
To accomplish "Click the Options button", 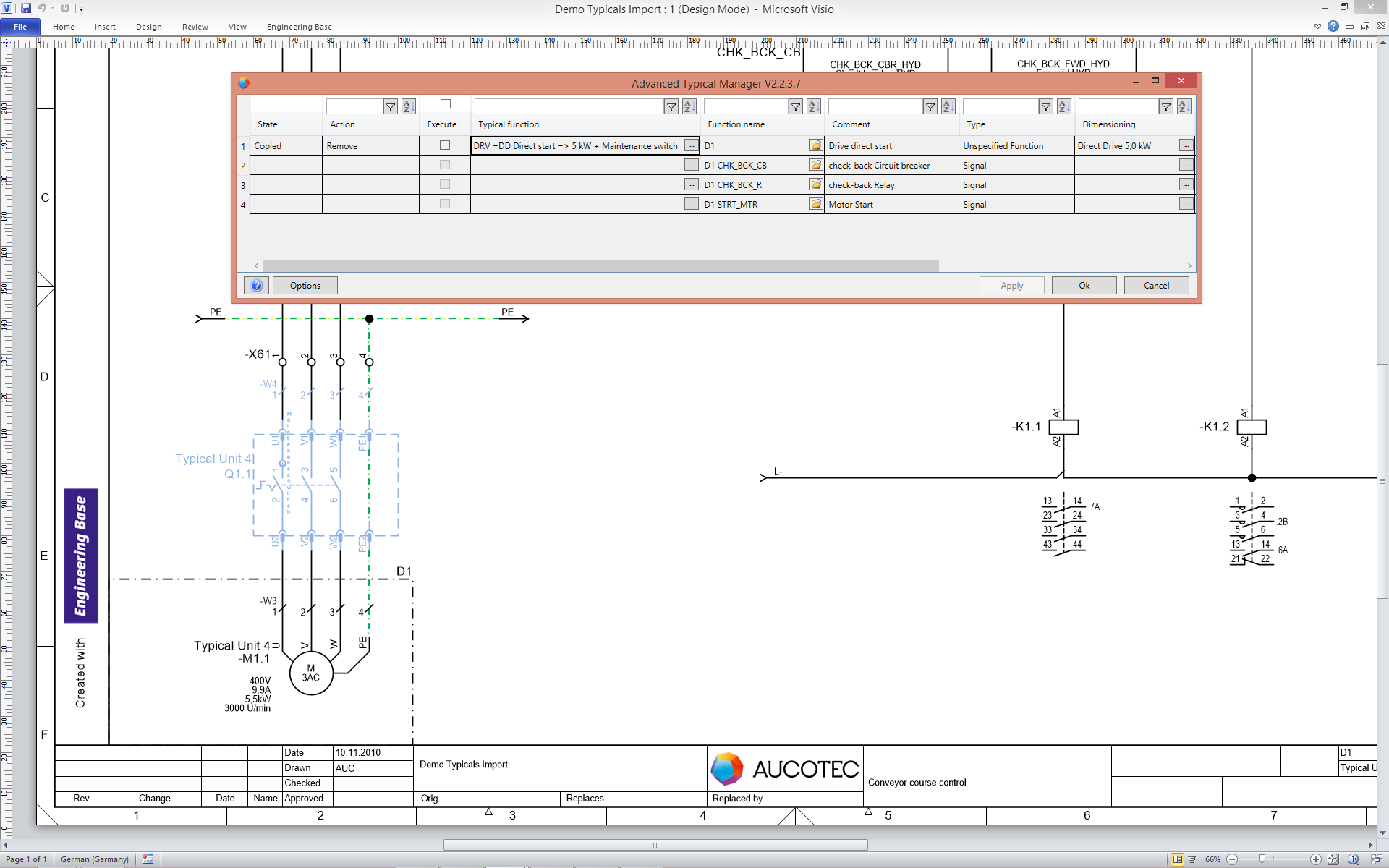I will point(305,286).
